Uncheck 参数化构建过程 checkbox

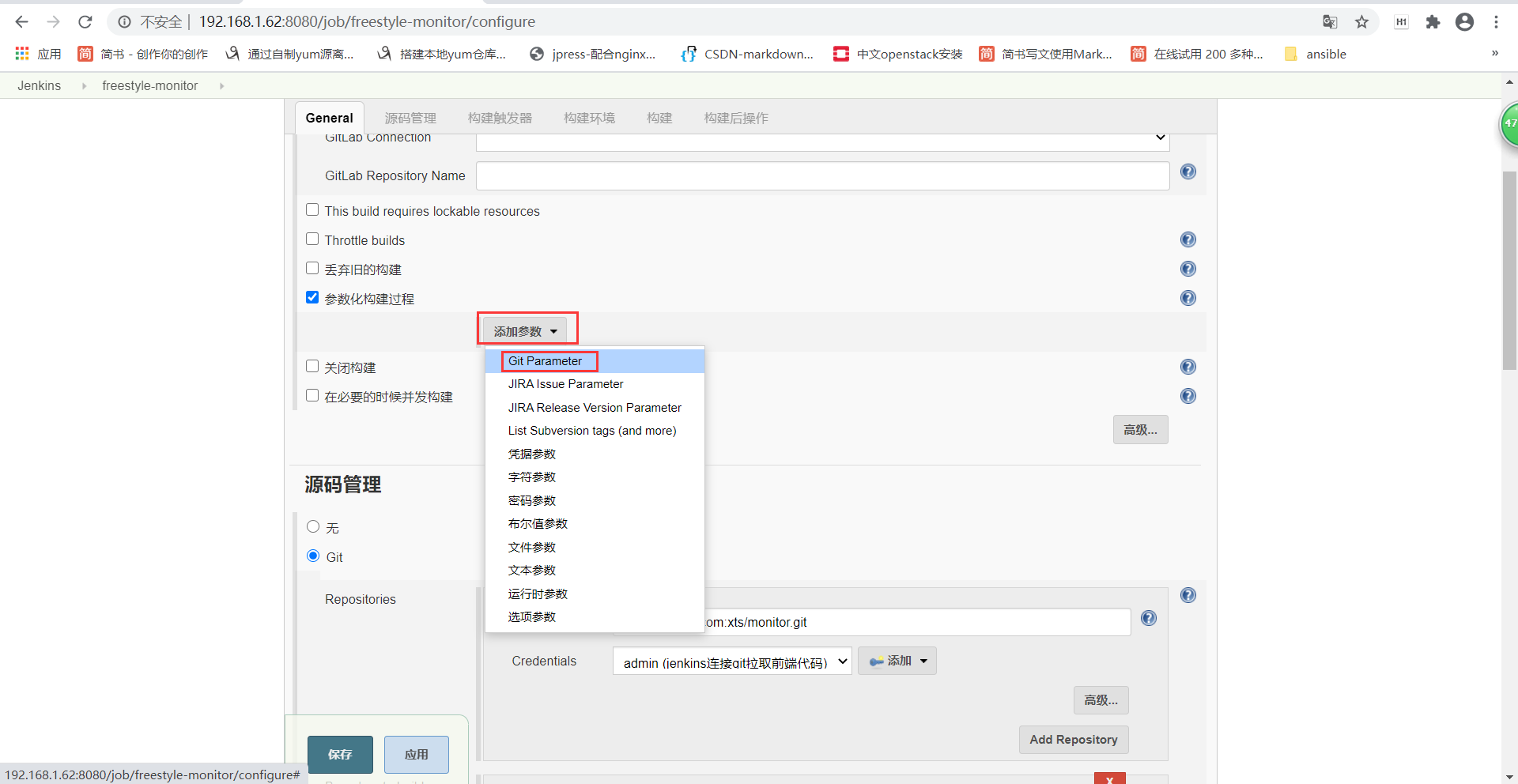[312, 297]
